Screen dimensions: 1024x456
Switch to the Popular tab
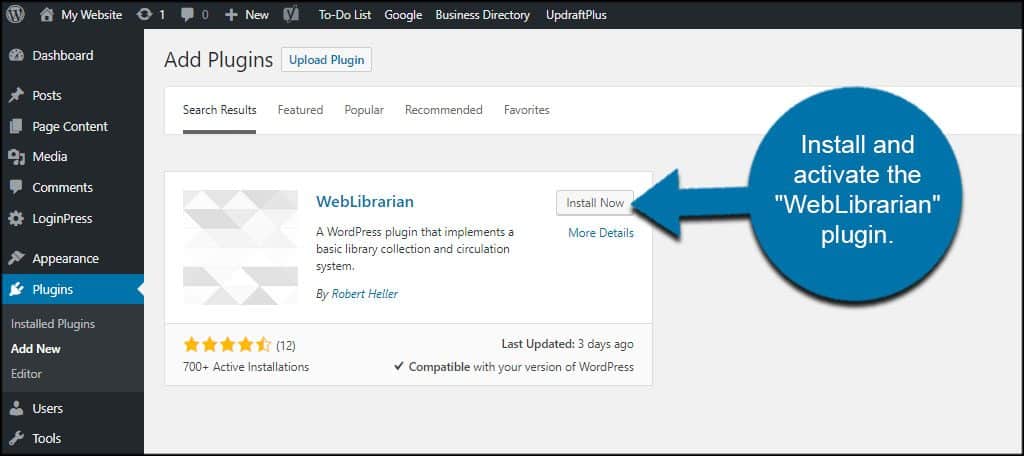(364, 110)
